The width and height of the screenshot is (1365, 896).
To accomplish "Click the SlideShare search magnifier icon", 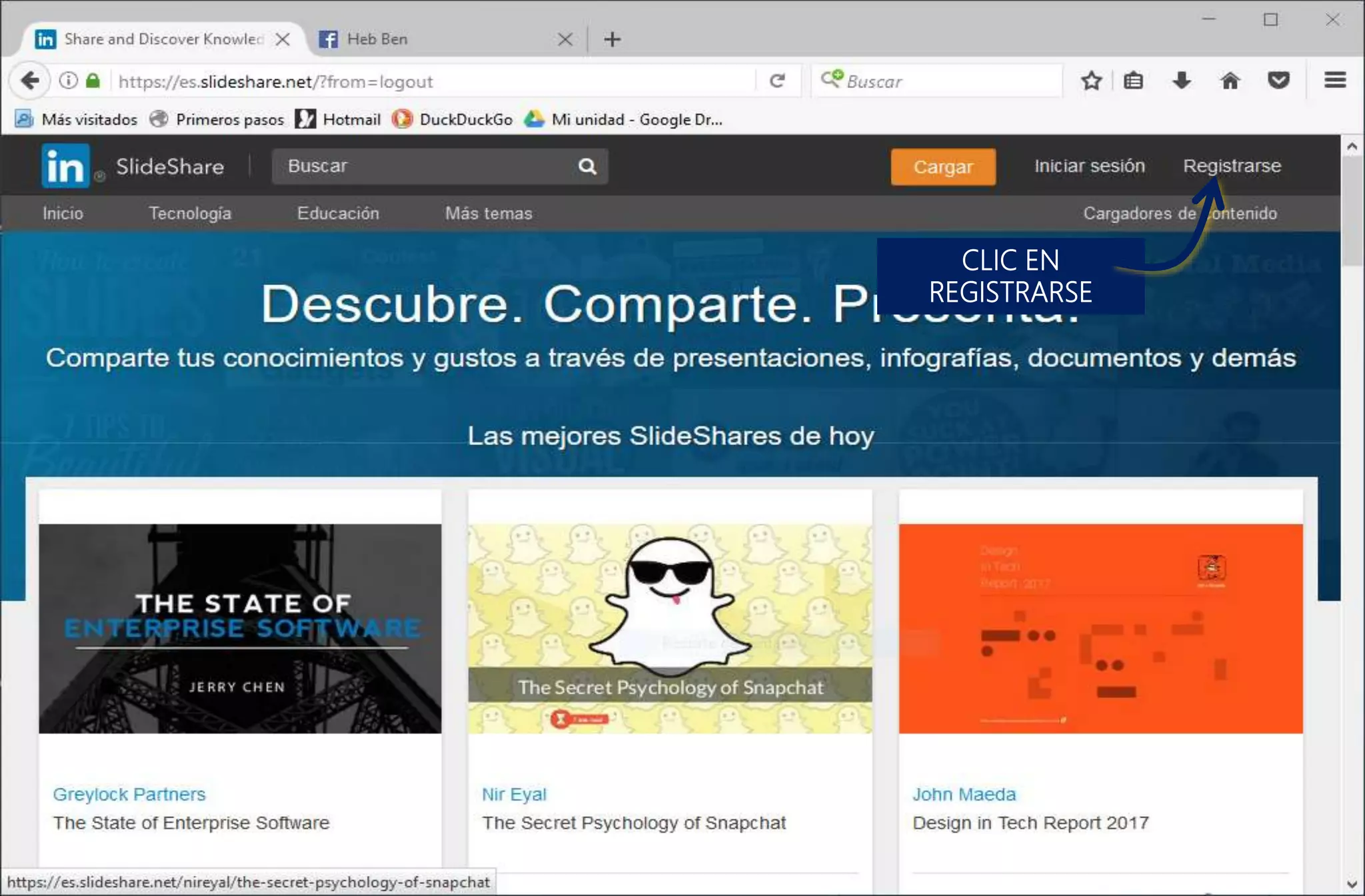I will point(587,166).
